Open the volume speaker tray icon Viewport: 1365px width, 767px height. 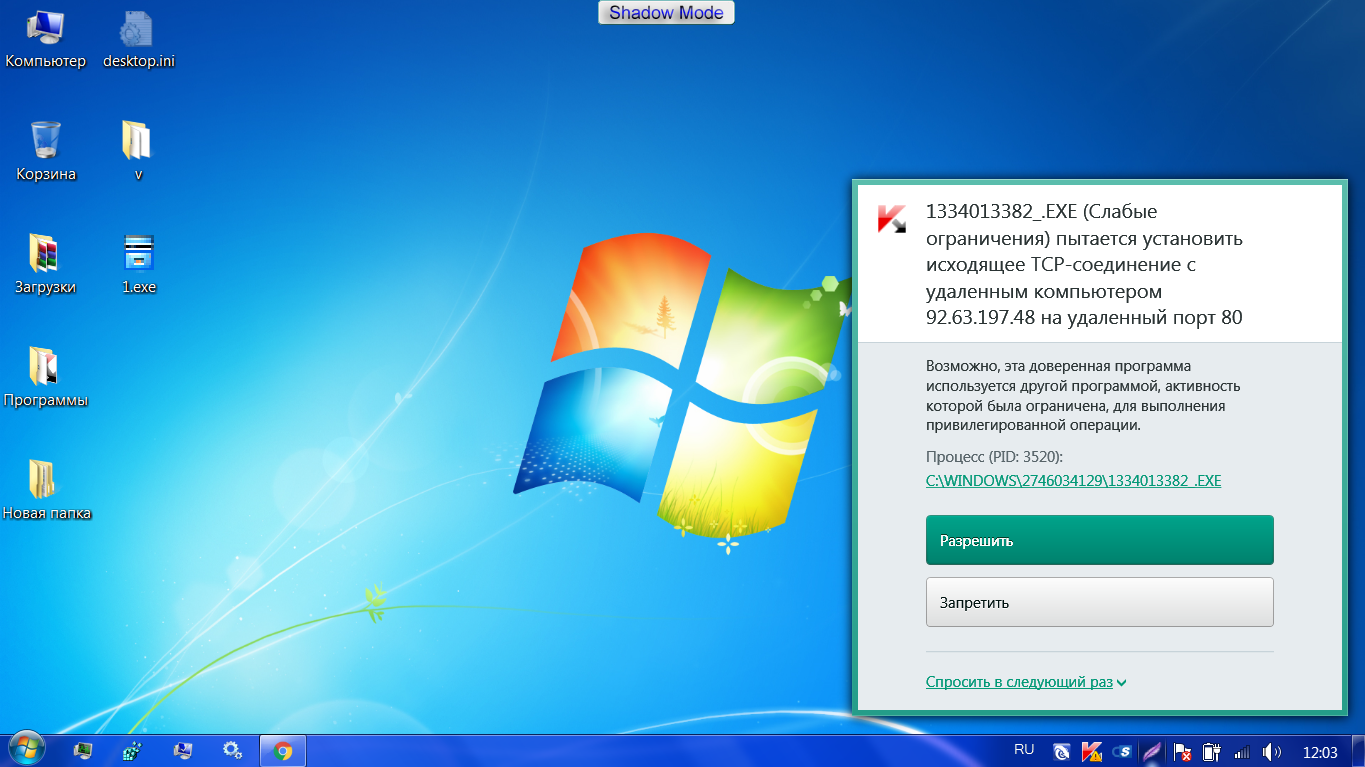pos(1272,751)
